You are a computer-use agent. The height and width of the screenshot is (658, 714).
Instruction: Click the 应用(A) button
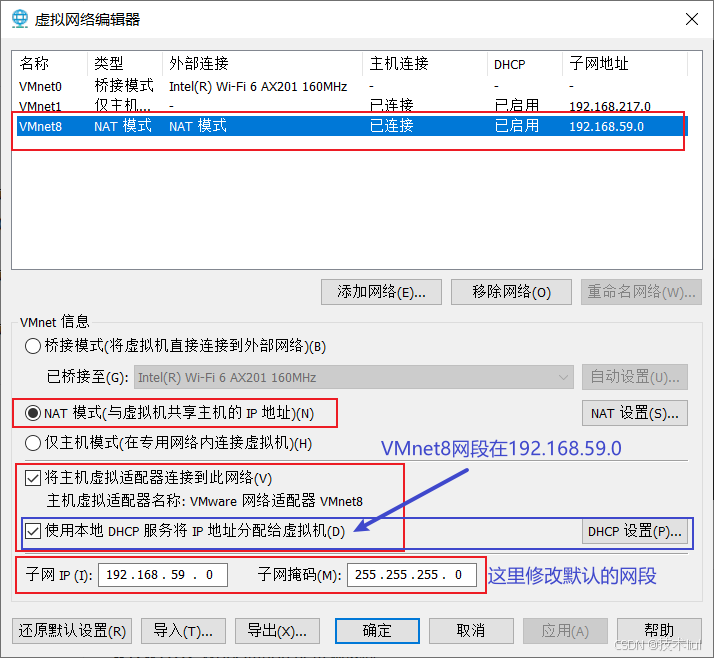(x=565, y=631)
